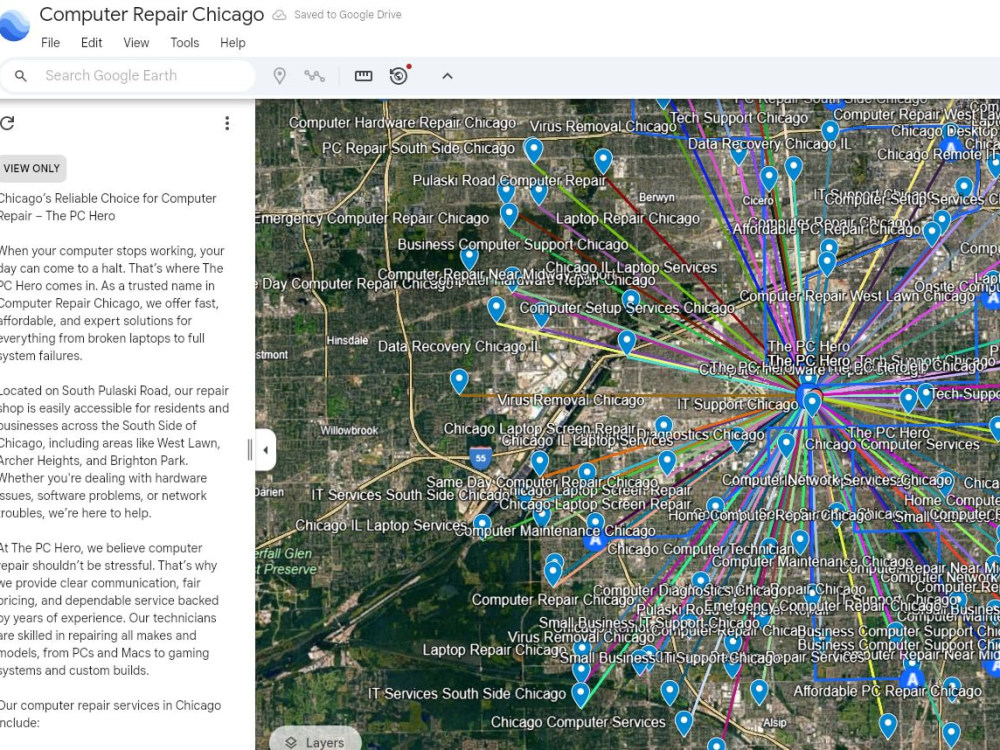Open the Tools menu
The height and width of the screenshot is (750, 1000).
(184, 43)
